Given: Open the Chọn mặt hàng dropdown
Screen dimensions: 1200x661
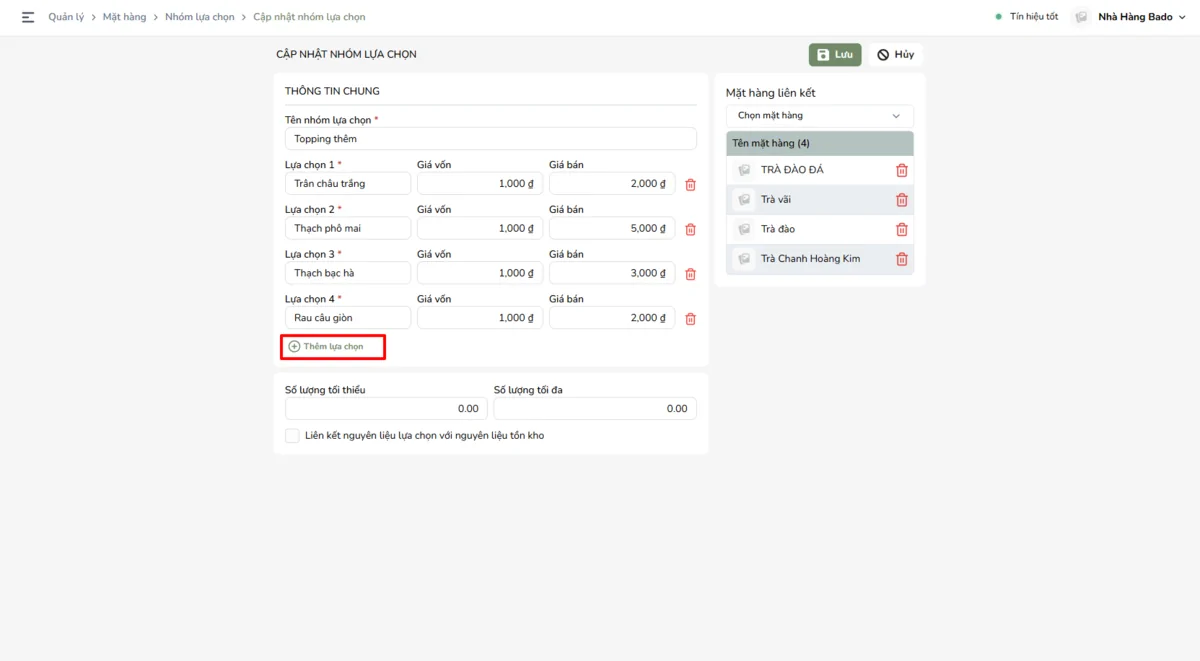Looking at the screenshot, I should coord(820,116).
